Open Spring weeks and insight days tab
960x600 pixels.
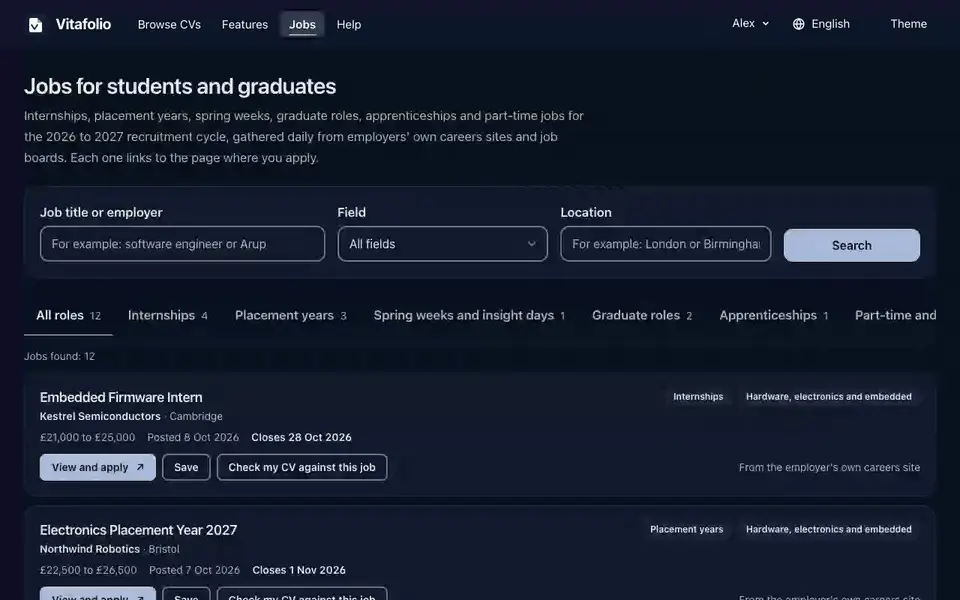point(470,315)
